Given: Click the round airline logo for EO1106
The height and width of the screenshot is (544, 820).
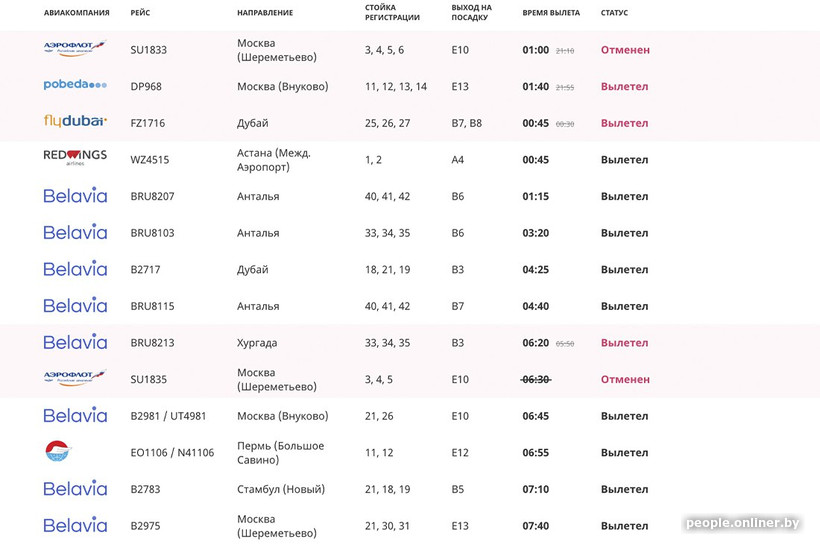Looking at the screenshot, I should click(x=58, y=451).
